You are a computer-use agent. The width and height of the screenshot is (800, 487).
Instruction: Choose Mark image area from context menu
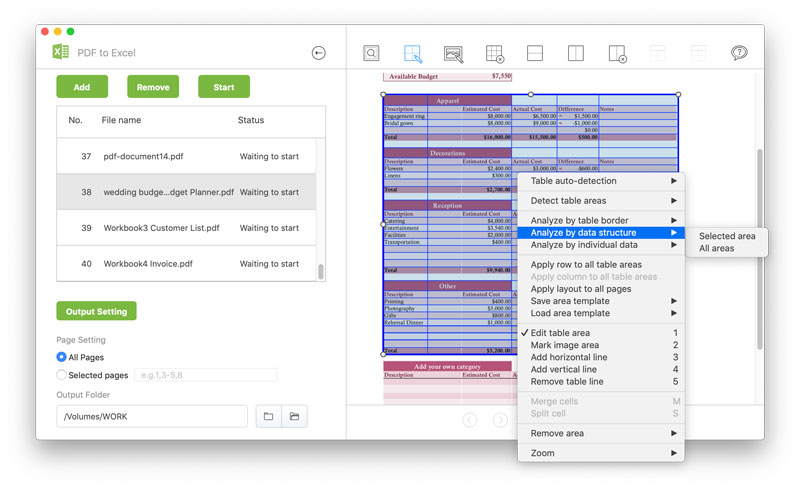pyautogui.click(x=601, y=345)
